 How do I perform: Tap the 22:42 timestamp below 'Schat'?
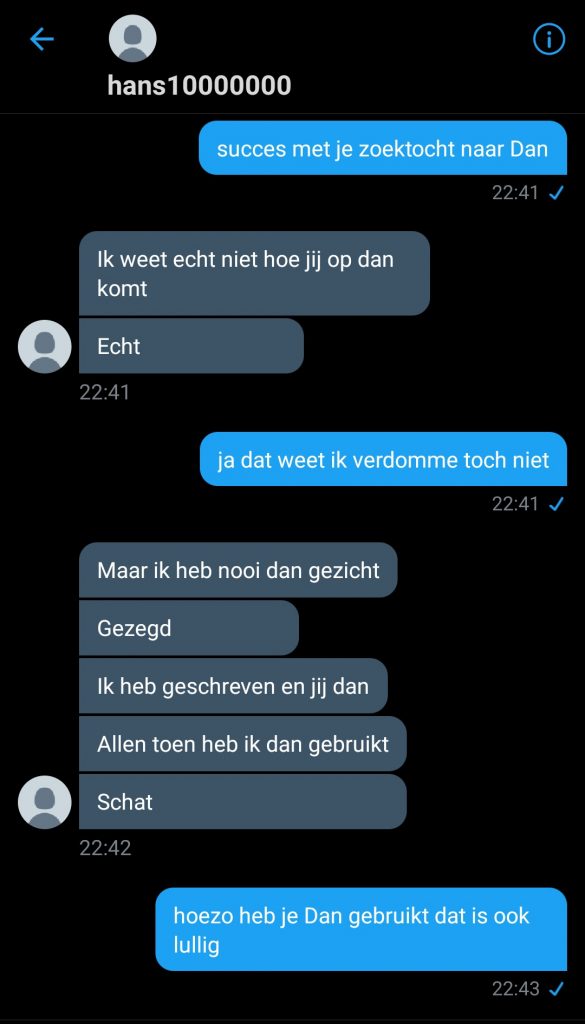pos(105,848)
